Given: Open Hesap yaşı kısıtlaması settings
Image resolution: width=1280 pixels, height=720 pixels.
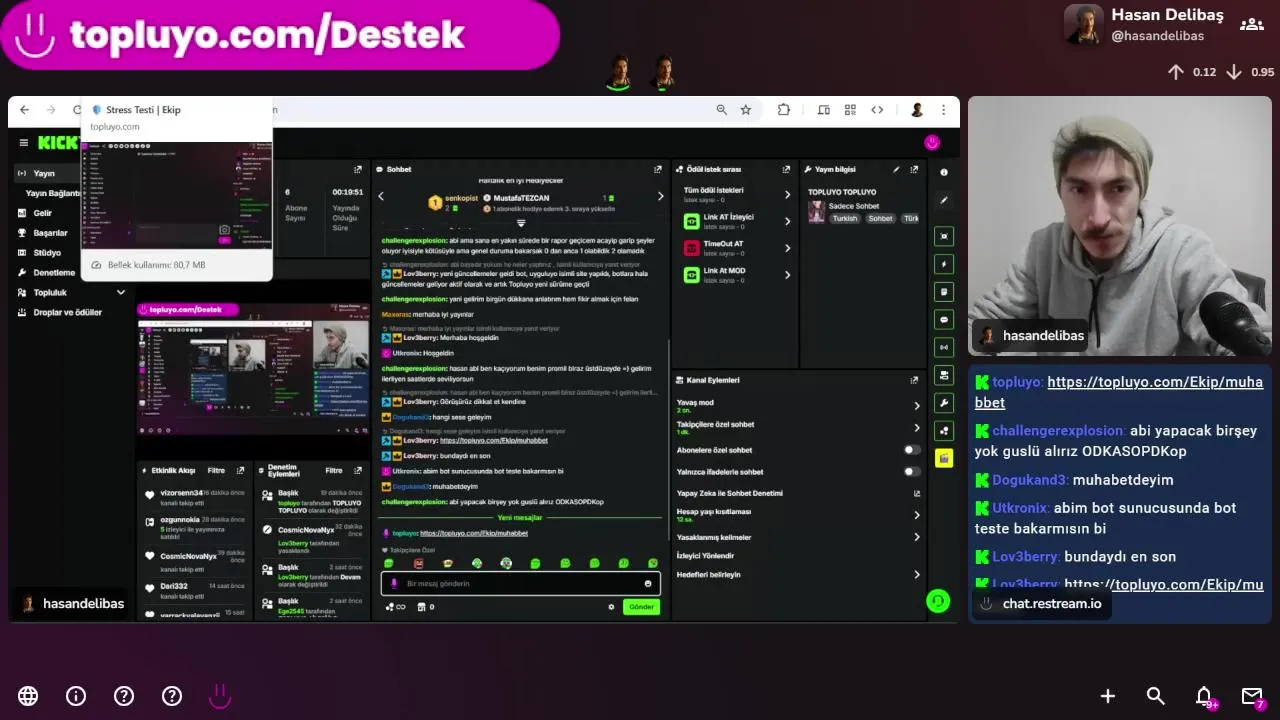Looking at the screenshot, I should (x=798, y=515).
